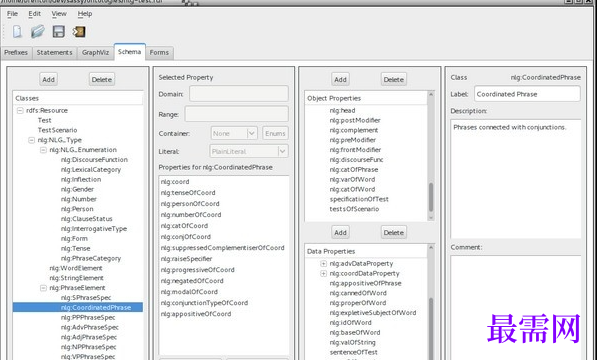Select nlg:coord property in list
This screenshot has width=599, height=360.
pos(175,182)
